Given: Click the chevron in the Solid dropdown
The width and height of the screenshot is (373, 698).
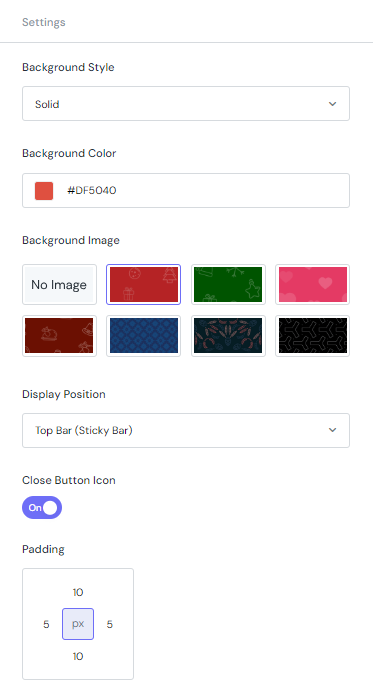Looking at the screenshot, I should coord(332,104).
